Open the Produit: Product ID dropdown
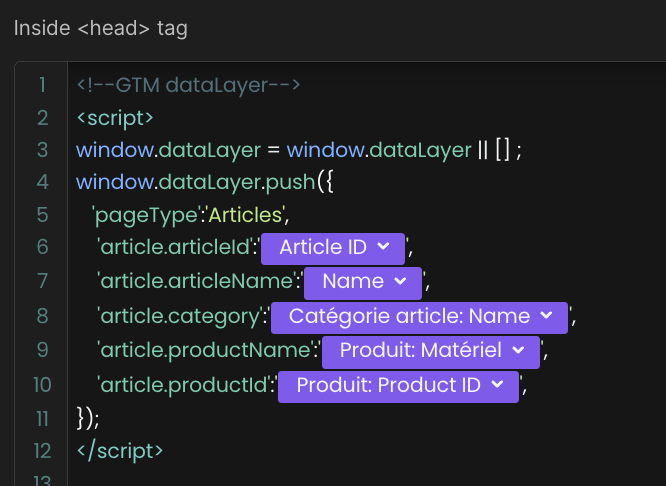This screenshot has height=486, width=666. click(398, 387)
